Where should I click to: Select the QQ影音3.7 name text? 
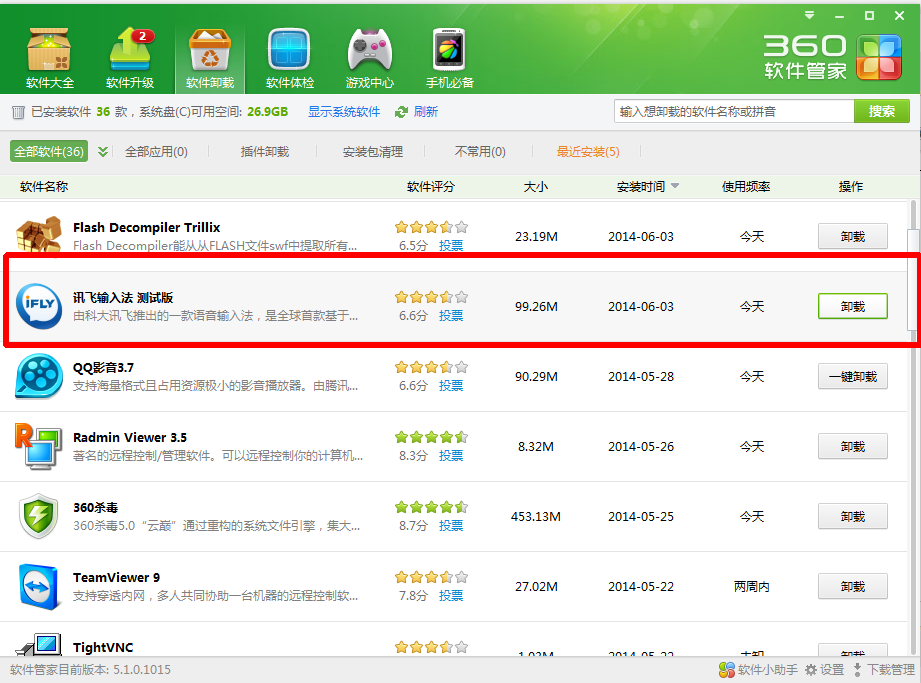pyautogui.click(x=103, y=368)
